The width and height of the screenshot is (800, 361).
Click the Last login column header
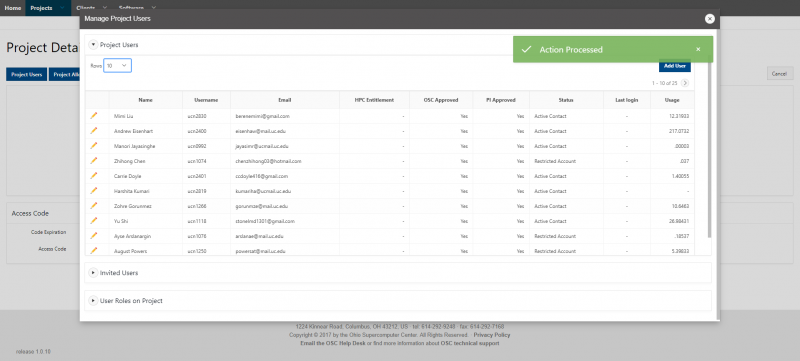[x=627, y=100]
